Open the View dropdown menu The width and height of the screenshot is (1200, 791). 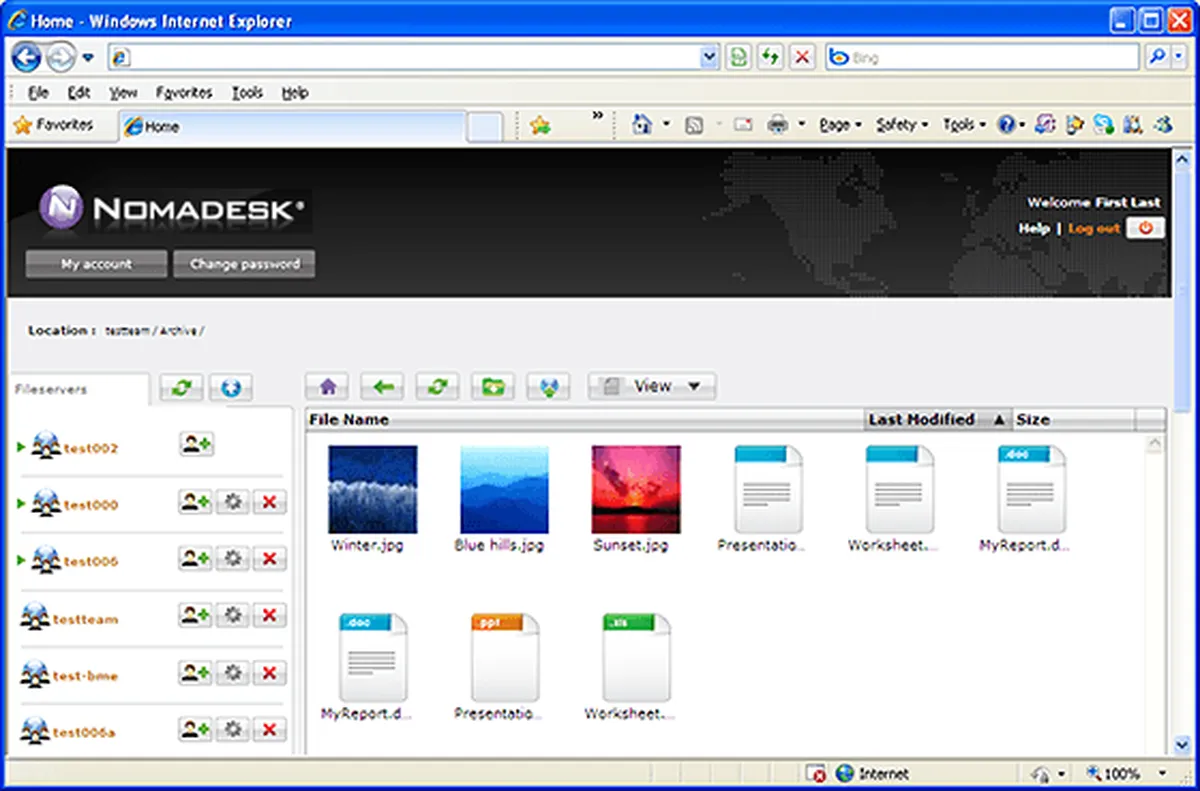click(652, 386)
